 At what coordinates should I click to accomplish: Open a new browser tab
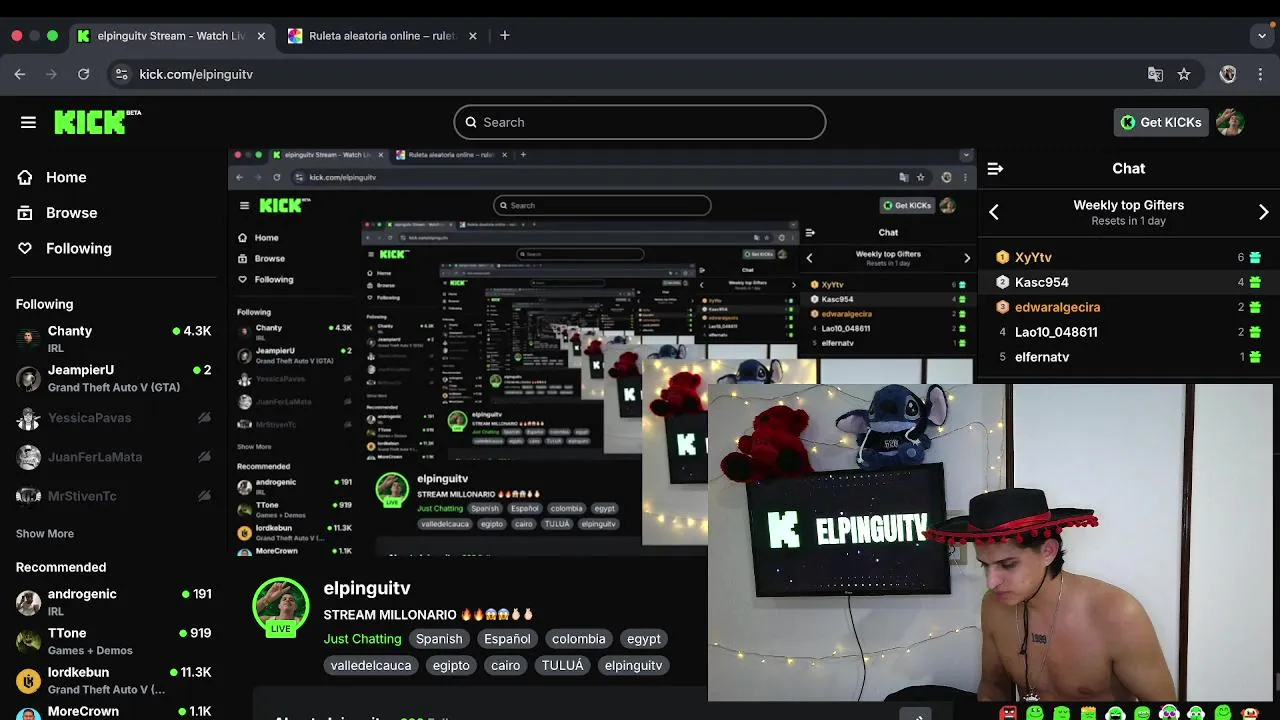505,36
